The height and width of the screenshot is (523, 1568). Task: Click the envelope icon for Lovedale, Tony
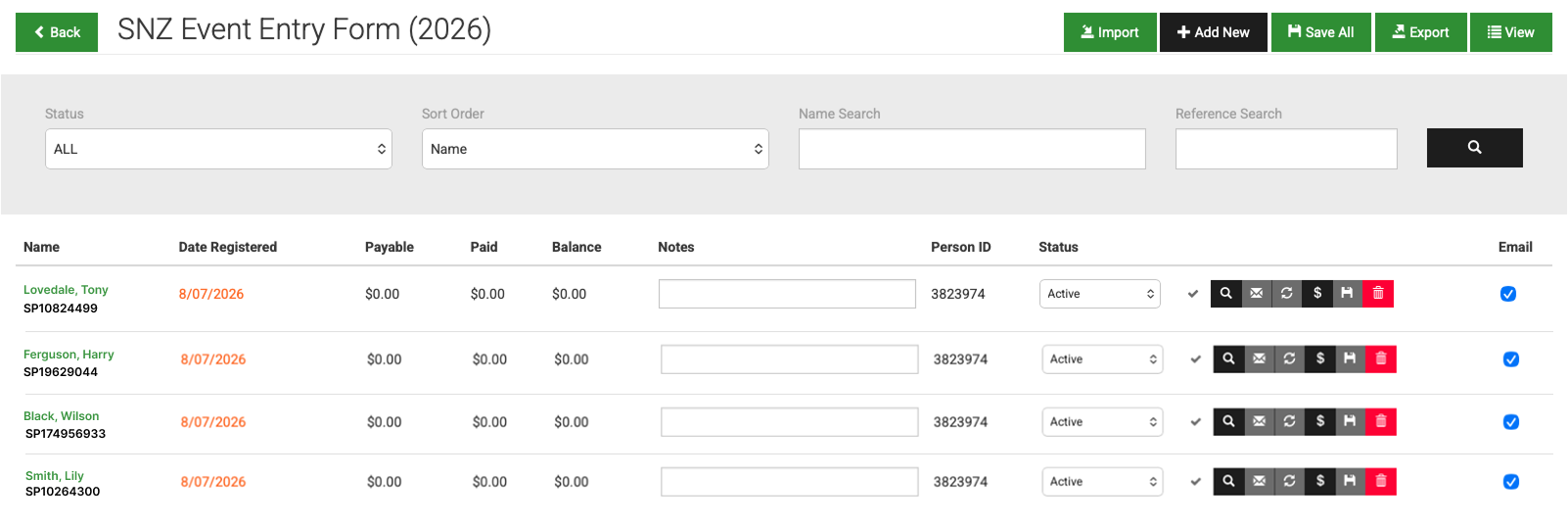tap(1257, 294)
